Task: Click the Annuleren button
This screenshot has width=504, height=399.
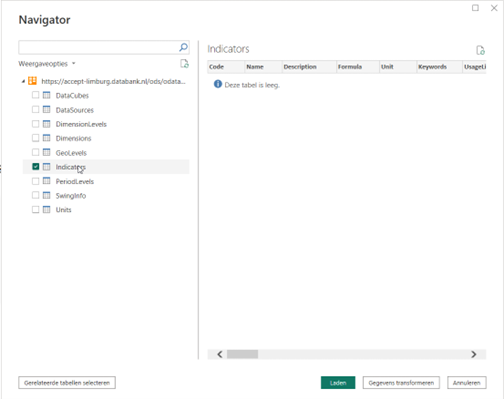Action: (x=467, y=383)
